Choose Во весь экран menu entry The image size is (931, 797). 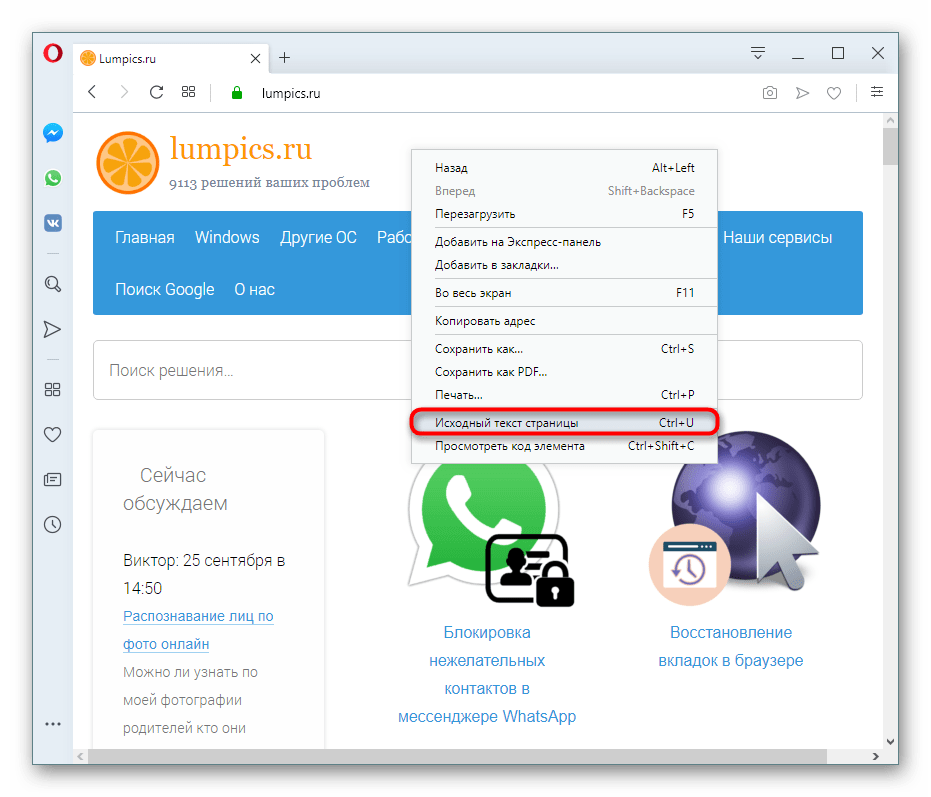coord(564,293)
